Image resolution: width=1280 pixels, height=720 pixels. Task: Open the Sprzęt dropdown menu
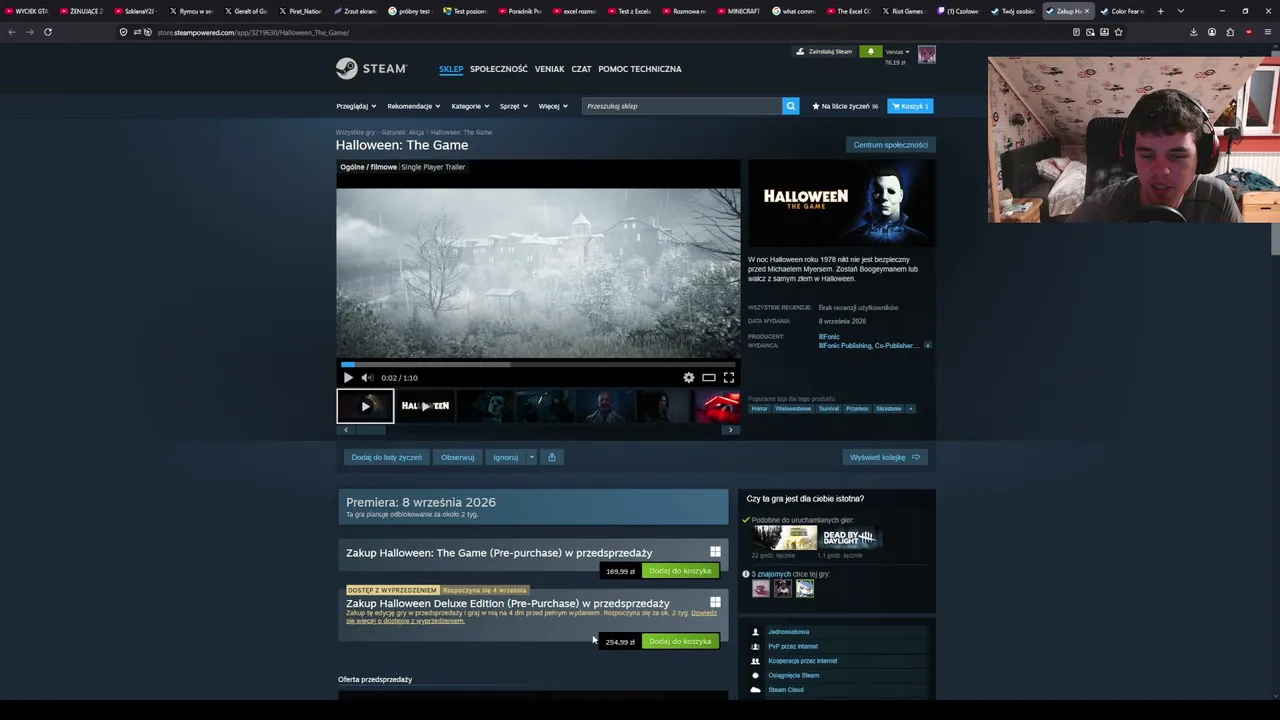click(514, 106)
